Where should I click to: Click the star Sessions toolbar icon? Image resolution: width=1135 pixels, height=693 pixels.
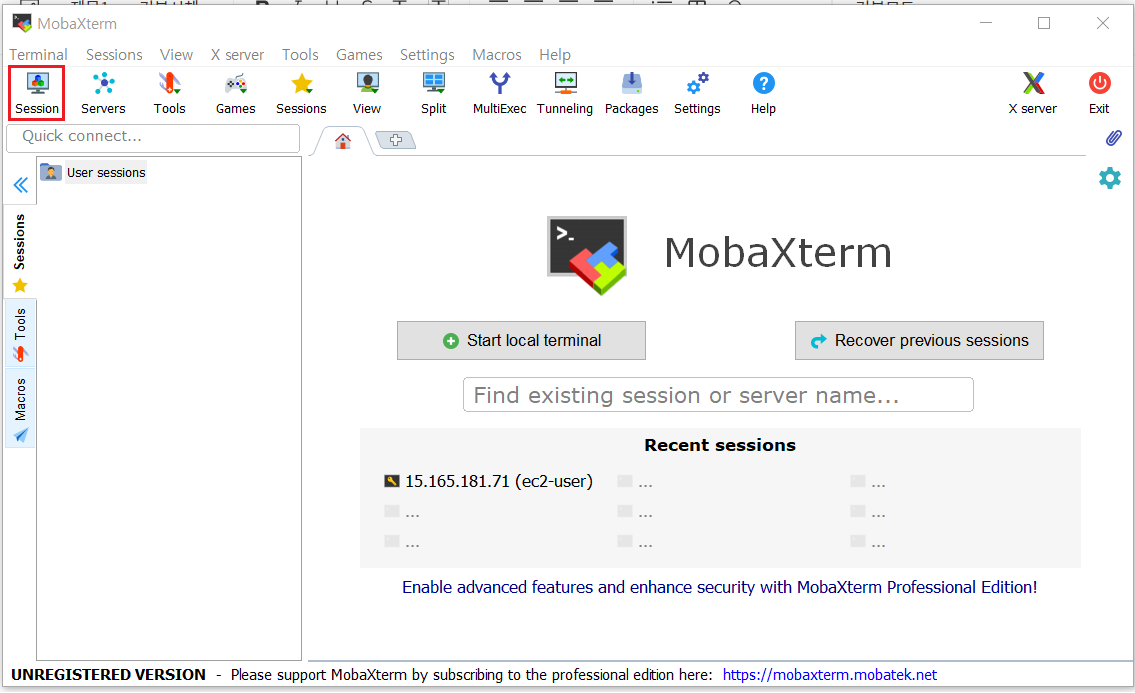point(301,93)
